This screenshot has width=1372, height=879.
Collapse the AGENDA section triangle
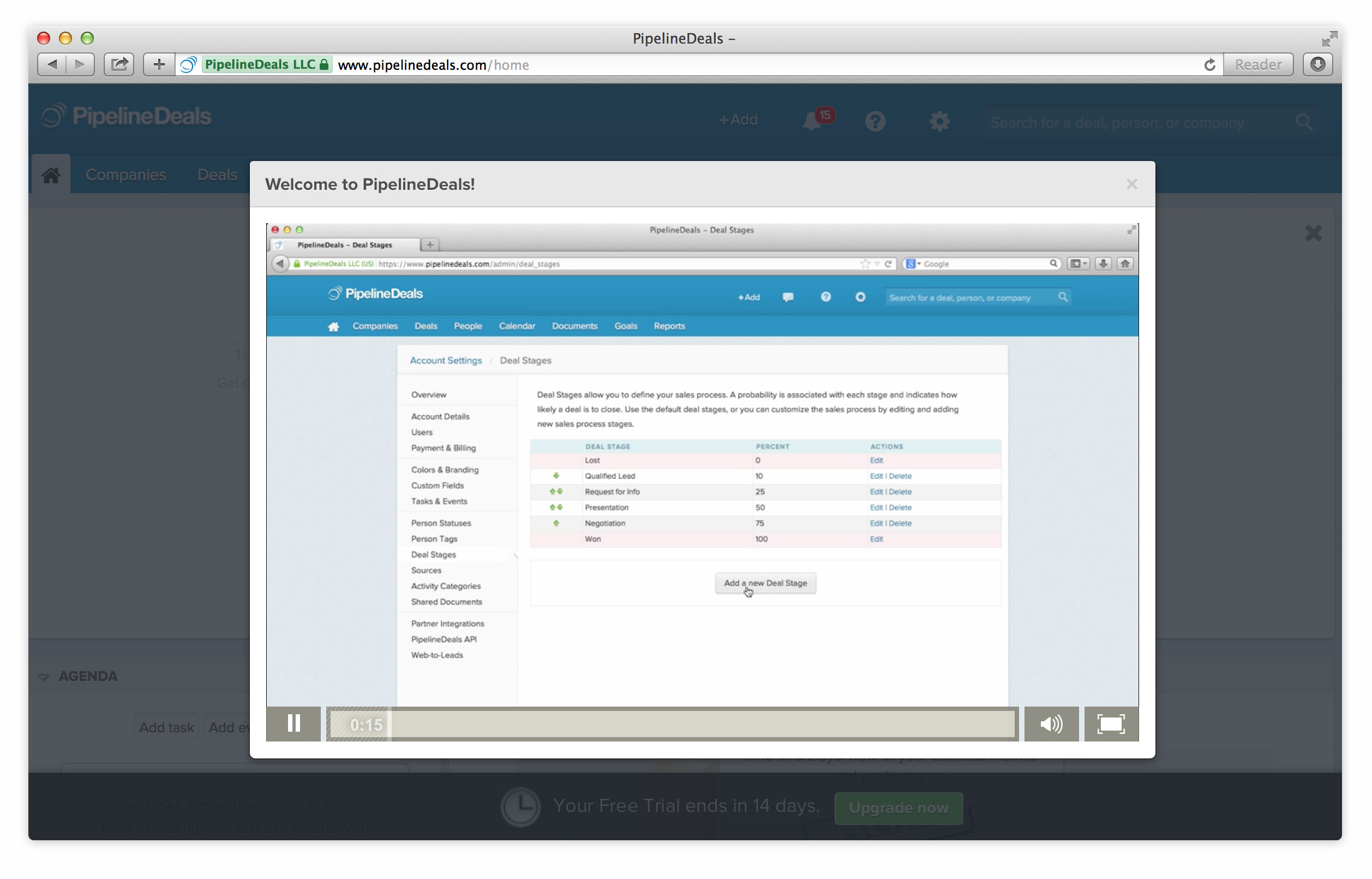pos(44,677)
